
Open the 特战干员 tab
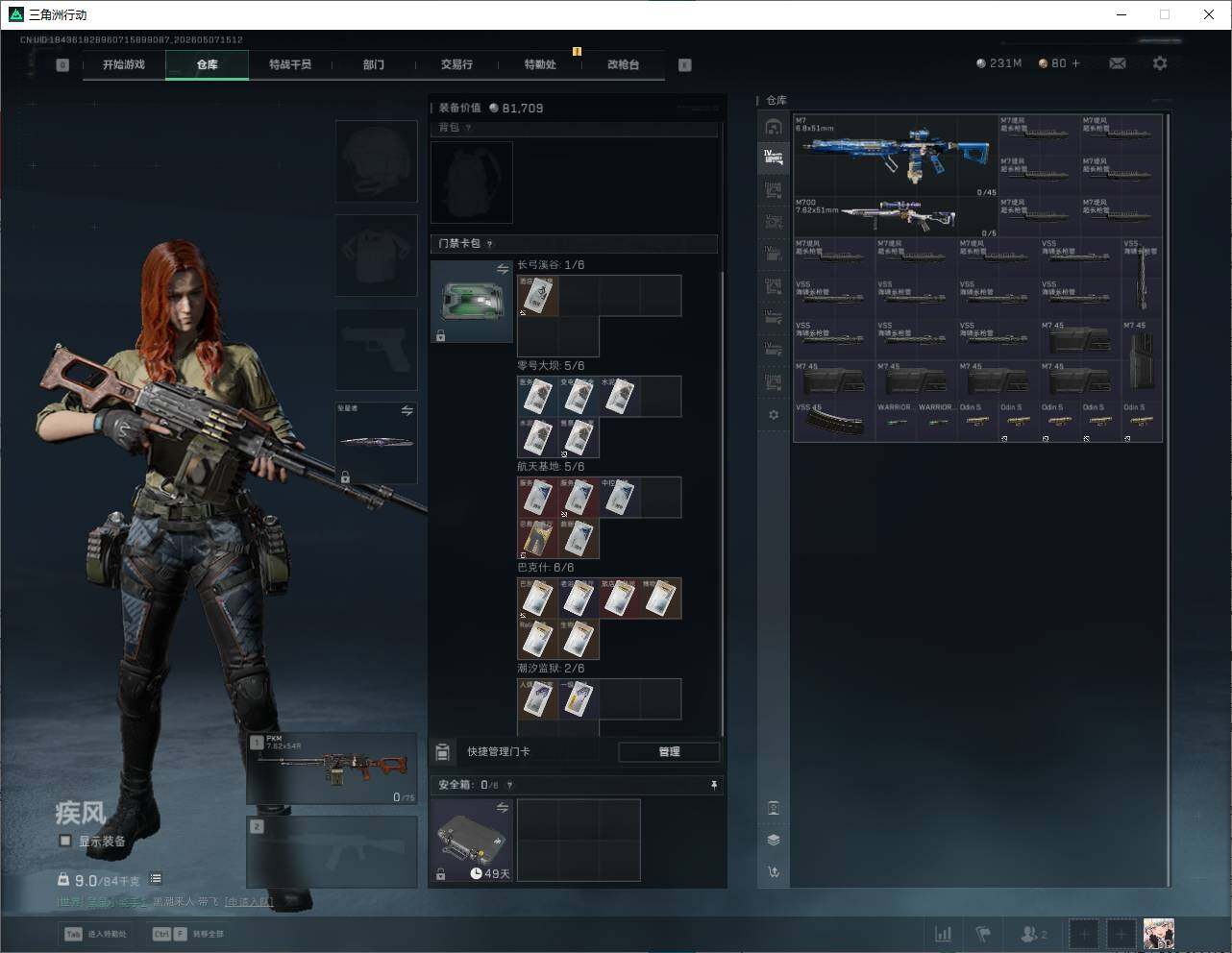[x=290, y=64]
